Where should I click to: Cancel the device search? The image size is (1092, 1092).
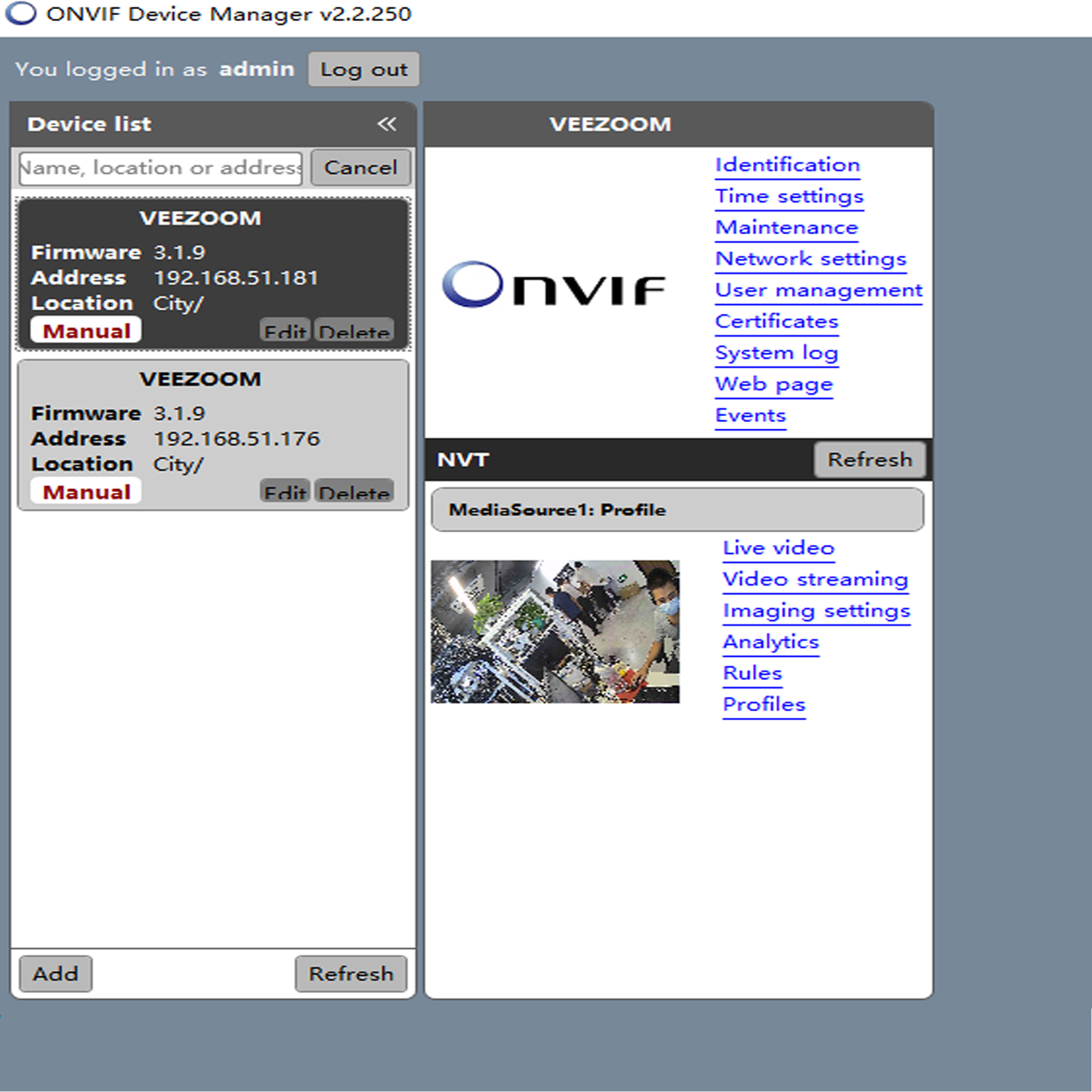coord(360,168)
